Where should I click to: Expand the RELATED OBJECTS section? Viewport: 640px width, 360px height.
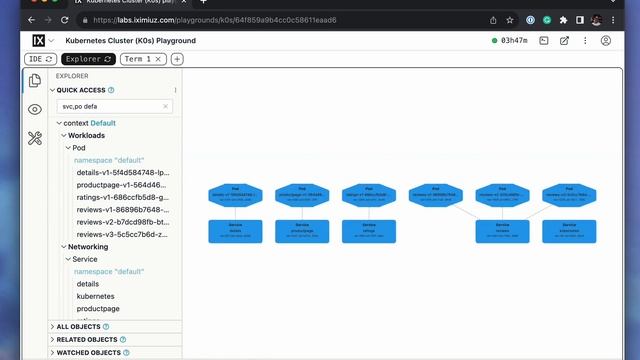point(52,340)
